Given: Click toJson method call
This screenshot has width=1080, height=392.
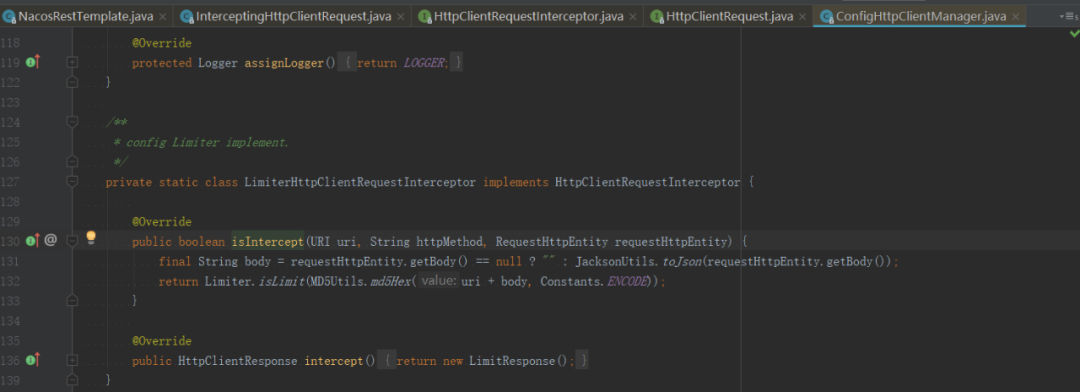Looking at the screenshot, I should tap(681, 262).
